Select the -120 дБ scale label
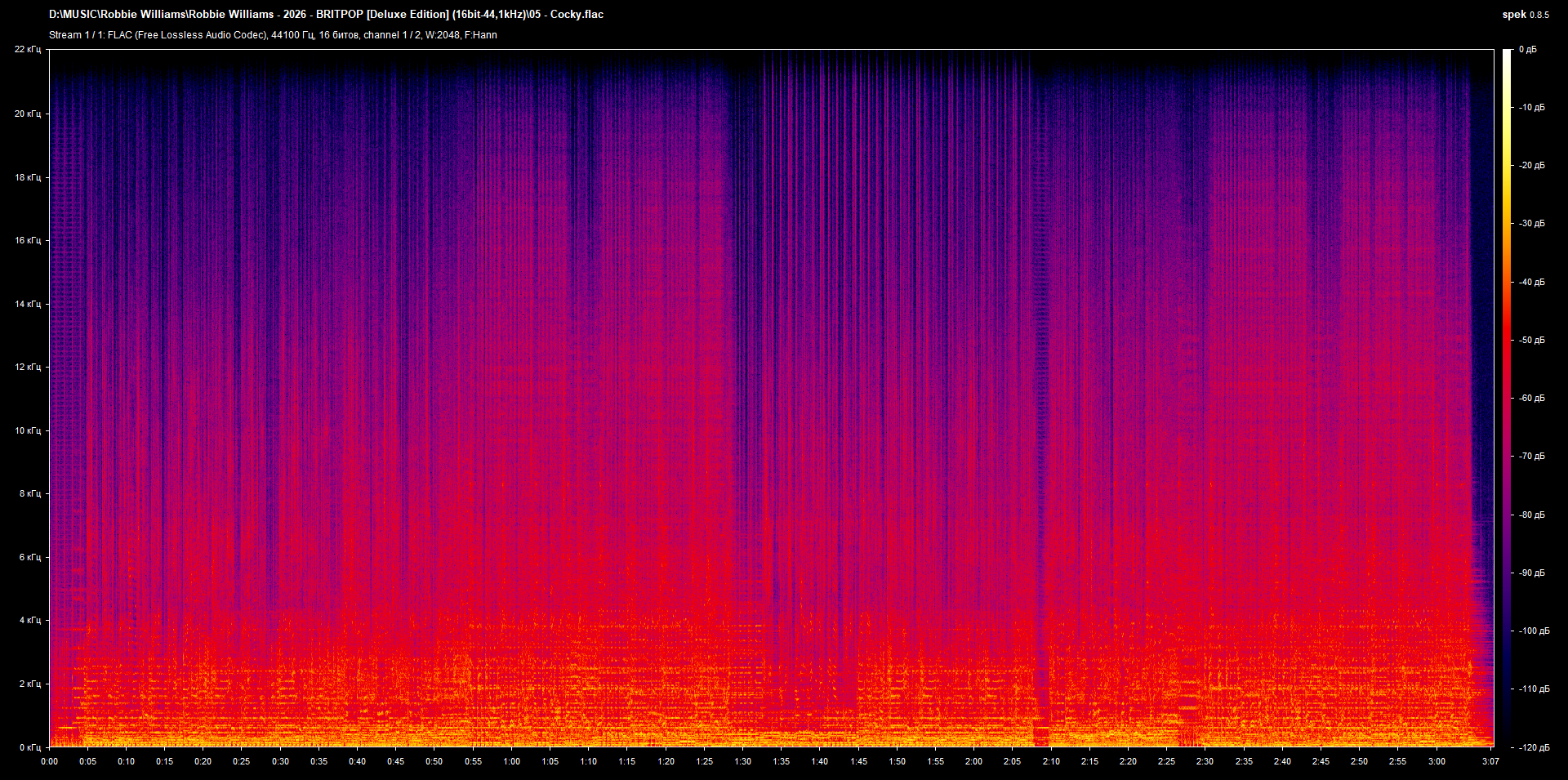This screenshot has height=780, width=1568. coord(1534,747)
